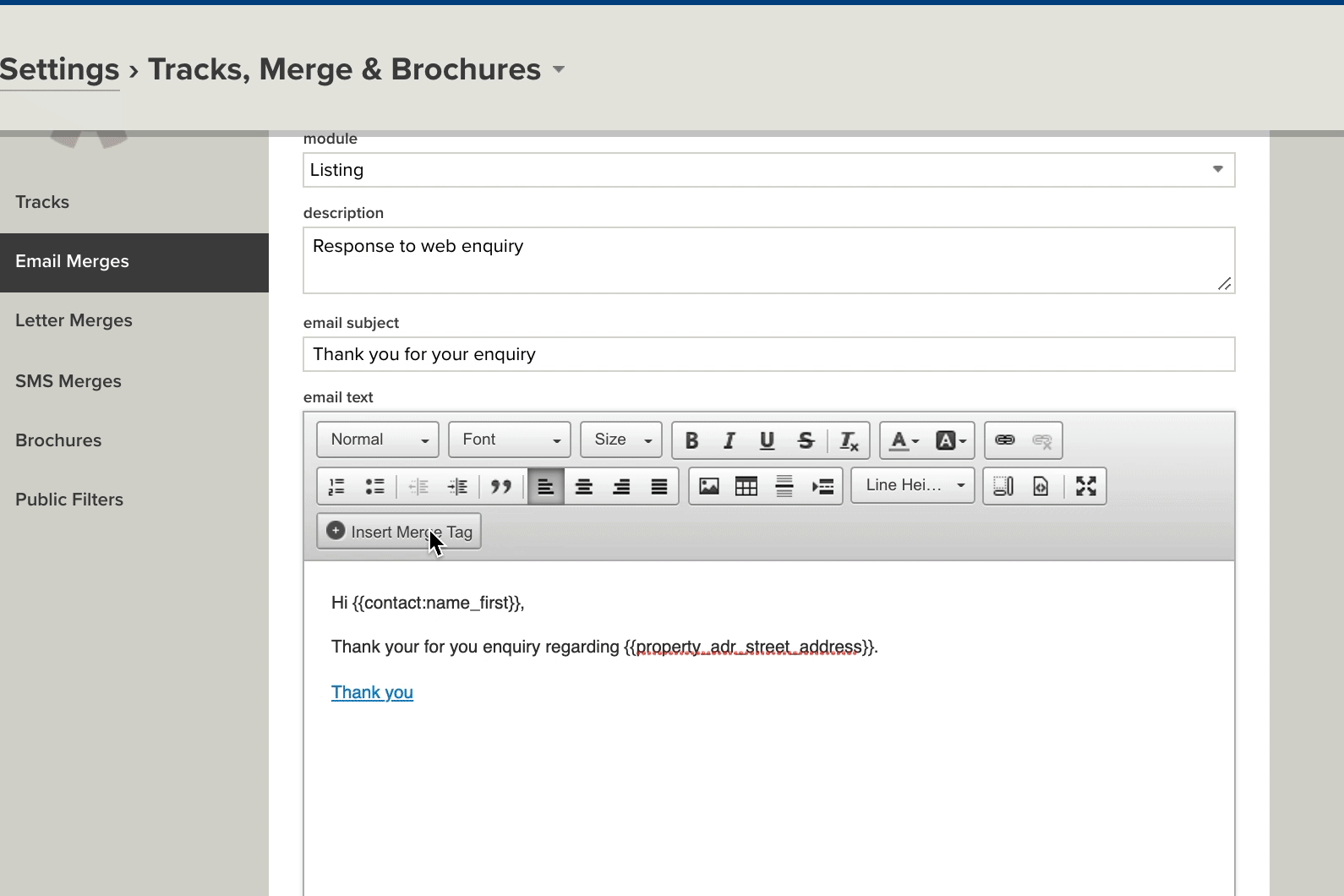The width and height of the screenshot is (1344, 896).
Task: Remove link with unlink icon
Action: (1041, 440)
